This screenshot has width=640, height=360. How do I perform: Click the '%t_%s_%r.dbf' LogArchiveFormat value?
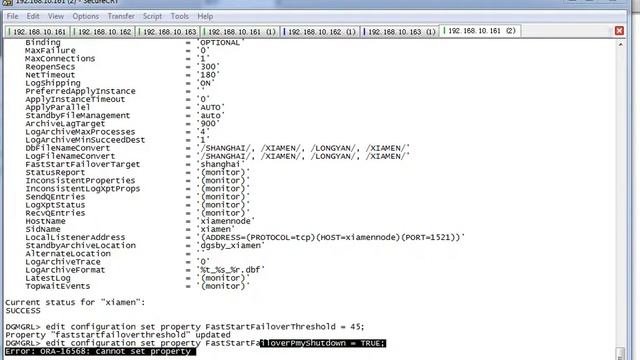click(x=231, y=270)
